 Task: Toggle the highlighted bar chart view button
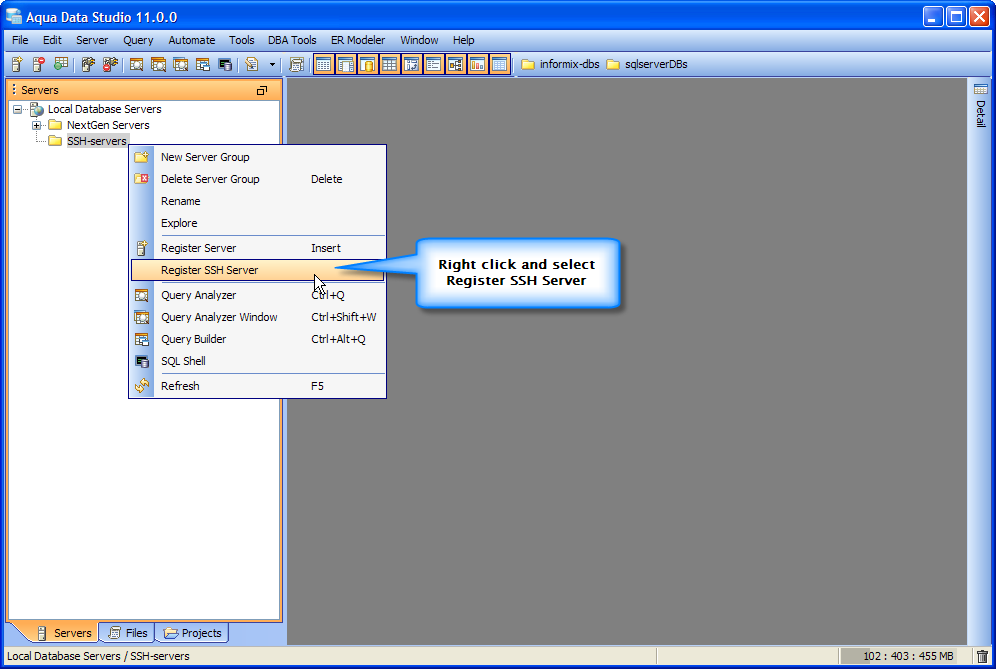click(x=478, y=64)
